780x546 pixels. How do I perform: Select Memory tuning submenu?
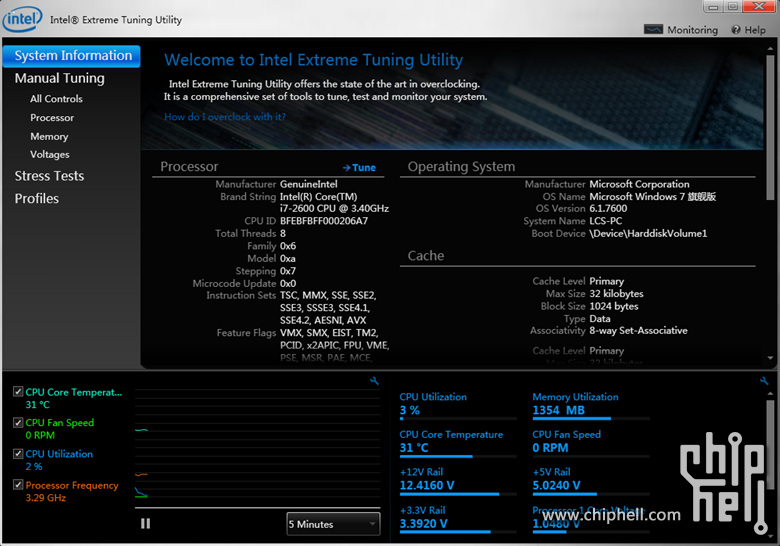49,136
